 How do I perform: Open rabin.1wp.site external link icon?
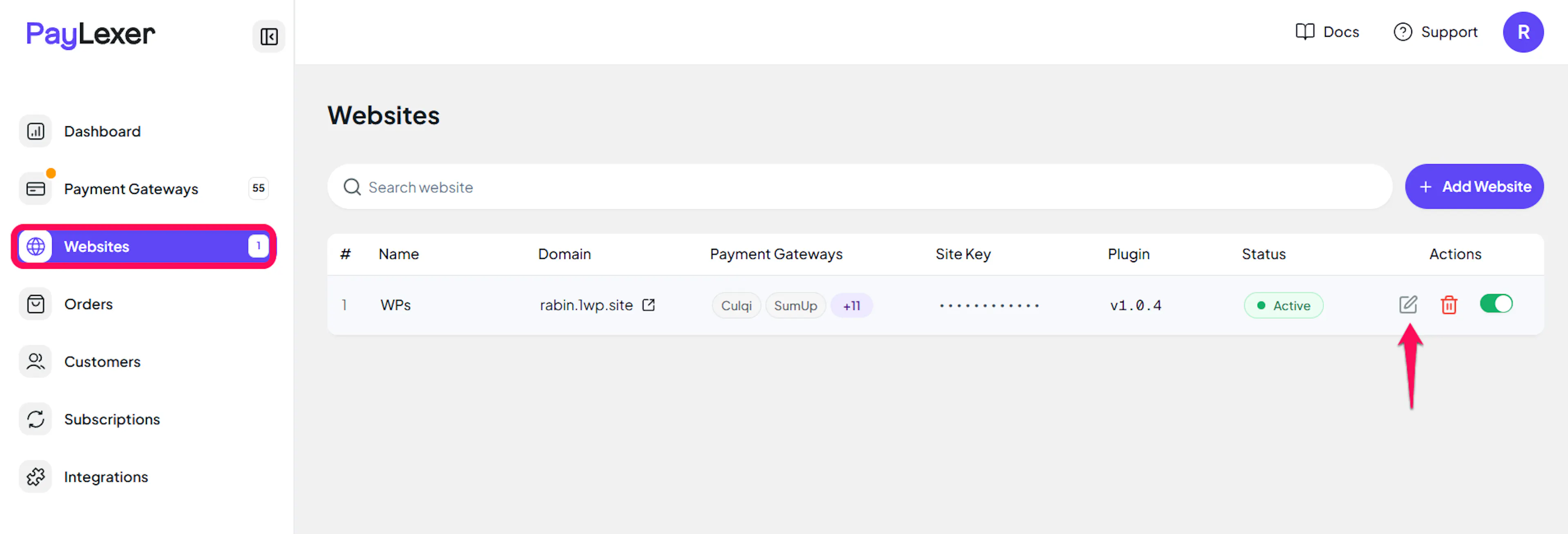(x=648, y=305)
